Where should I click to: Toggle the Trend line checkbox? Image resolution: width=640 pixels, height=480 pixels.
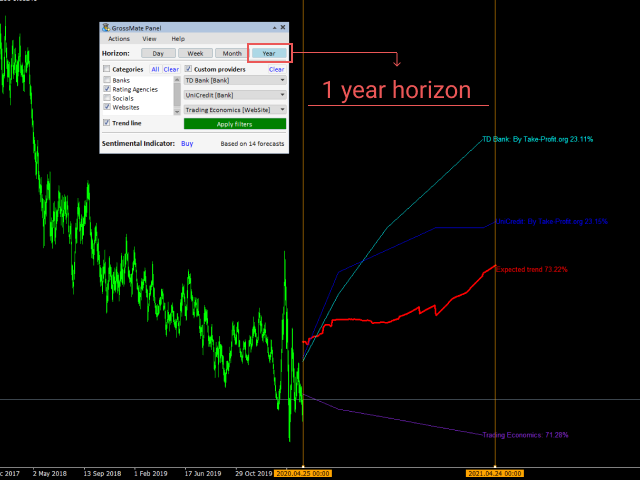point(107,122)
